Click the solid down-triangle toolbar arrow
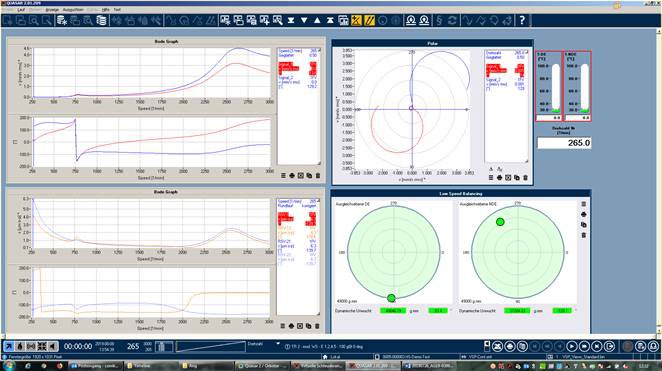The width and height of the screenshot is (662, 371). point(304,20)
